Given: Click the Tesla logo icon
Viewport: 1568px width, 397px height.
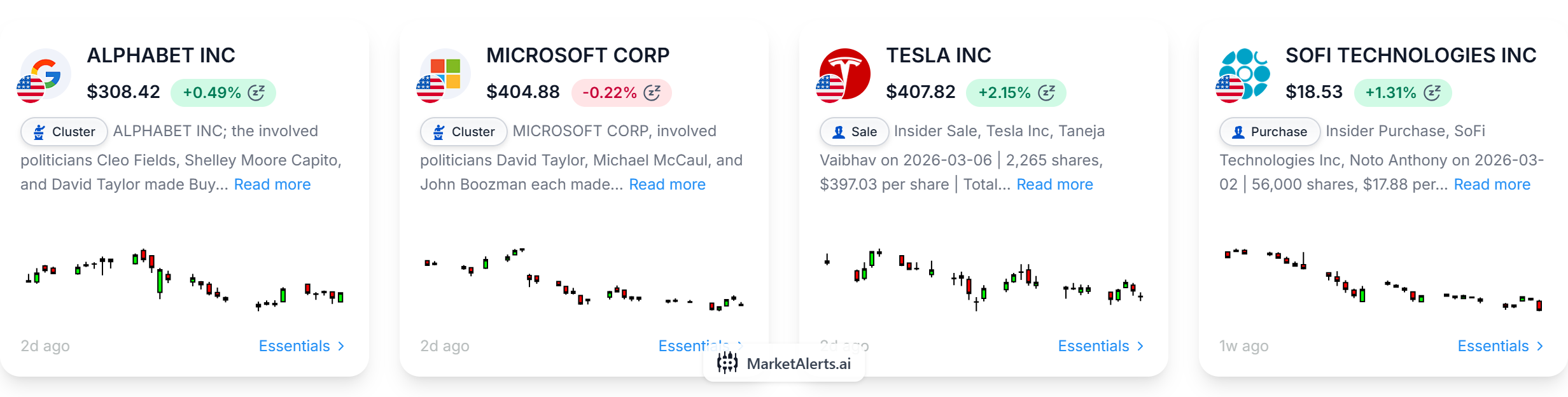Looking at the screenshot, I should click(844, 74).
